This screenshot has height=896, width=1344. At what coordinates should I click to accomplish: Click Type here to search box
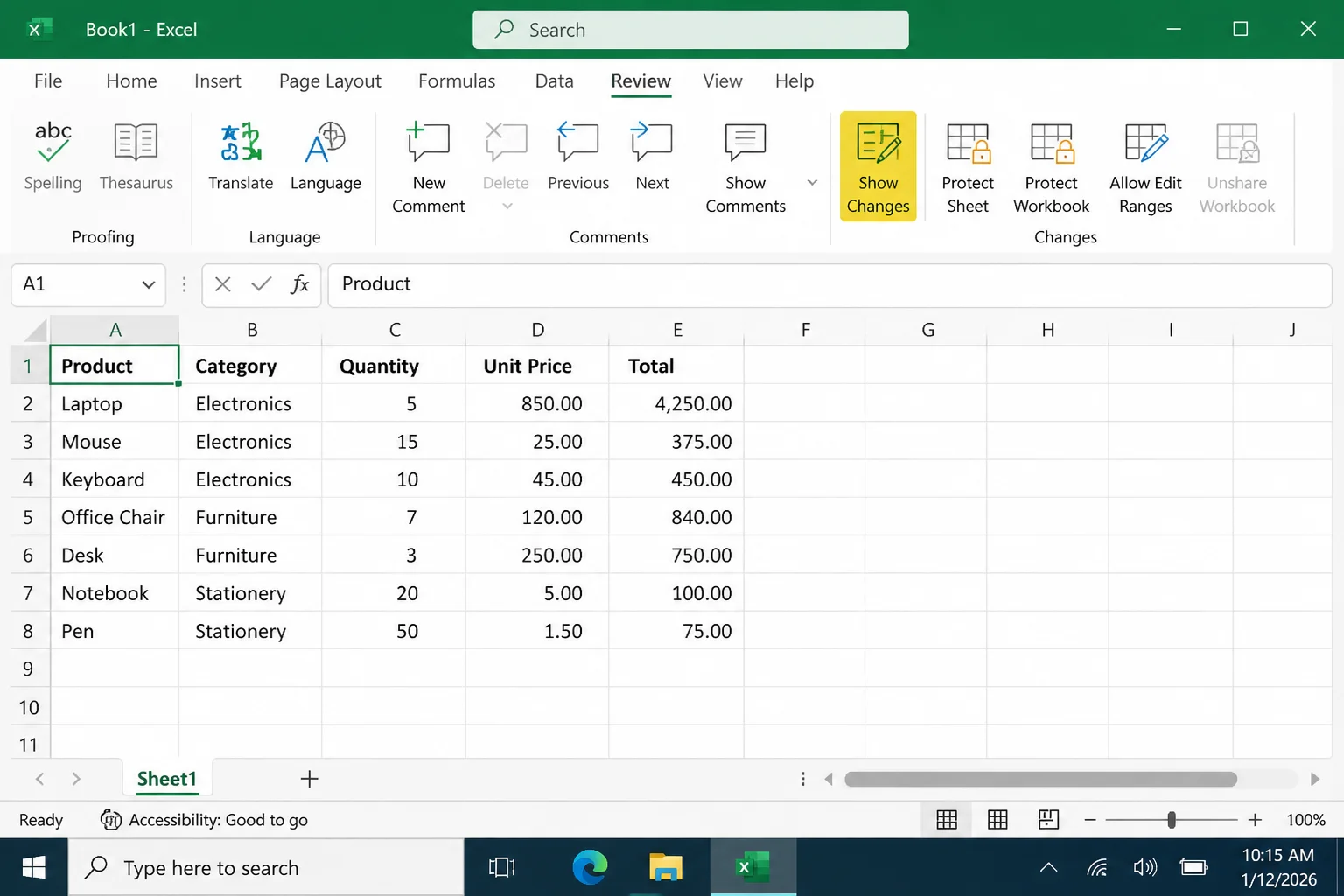[x=266, y=868]
